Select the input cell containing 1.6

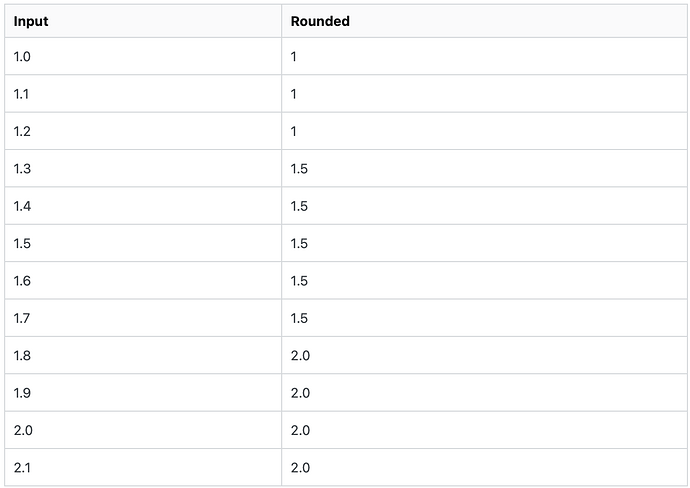[x=22, y=281]
